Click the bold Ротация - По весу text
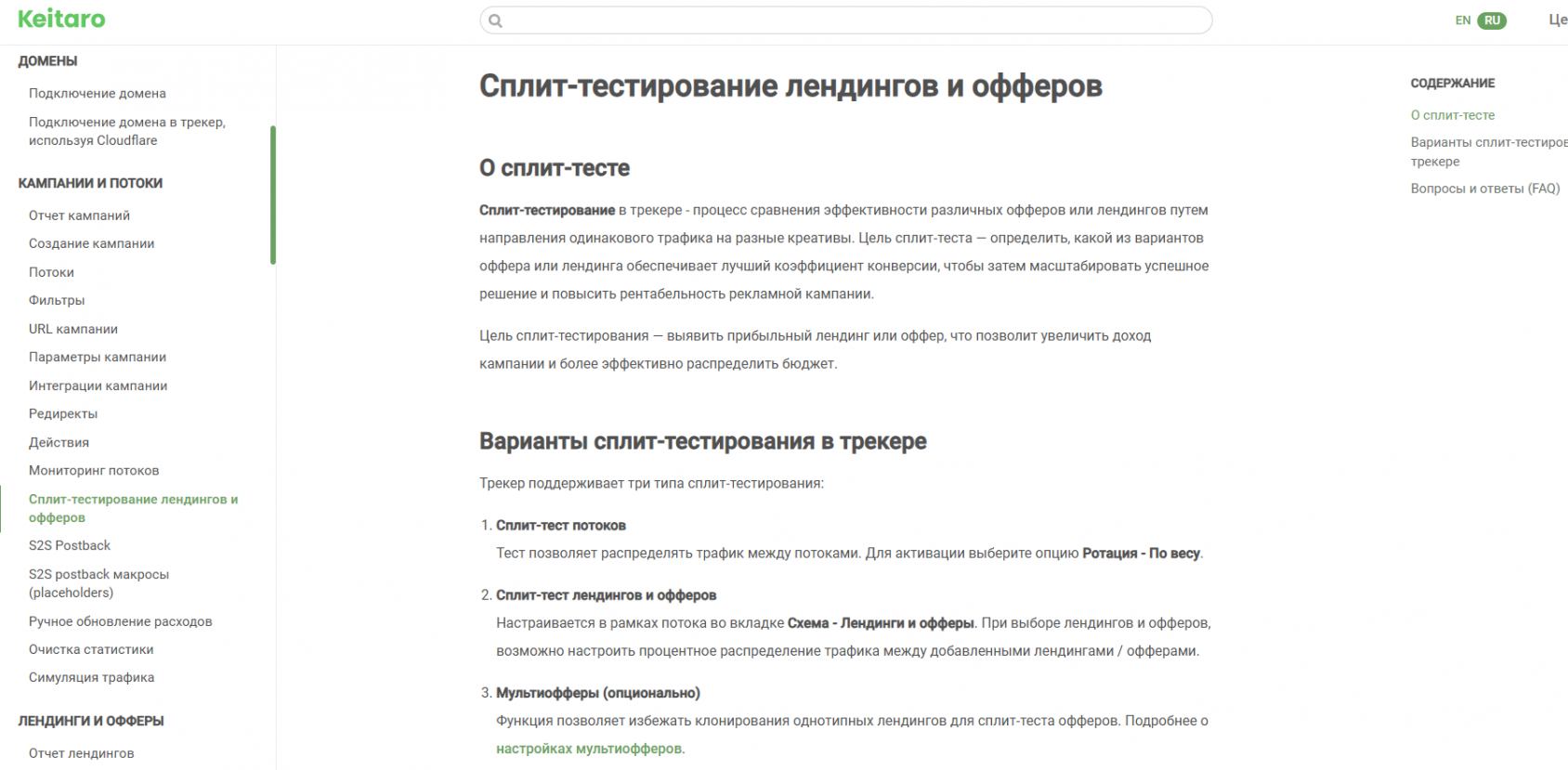 pyautogui.click(x=1141, y=554)
